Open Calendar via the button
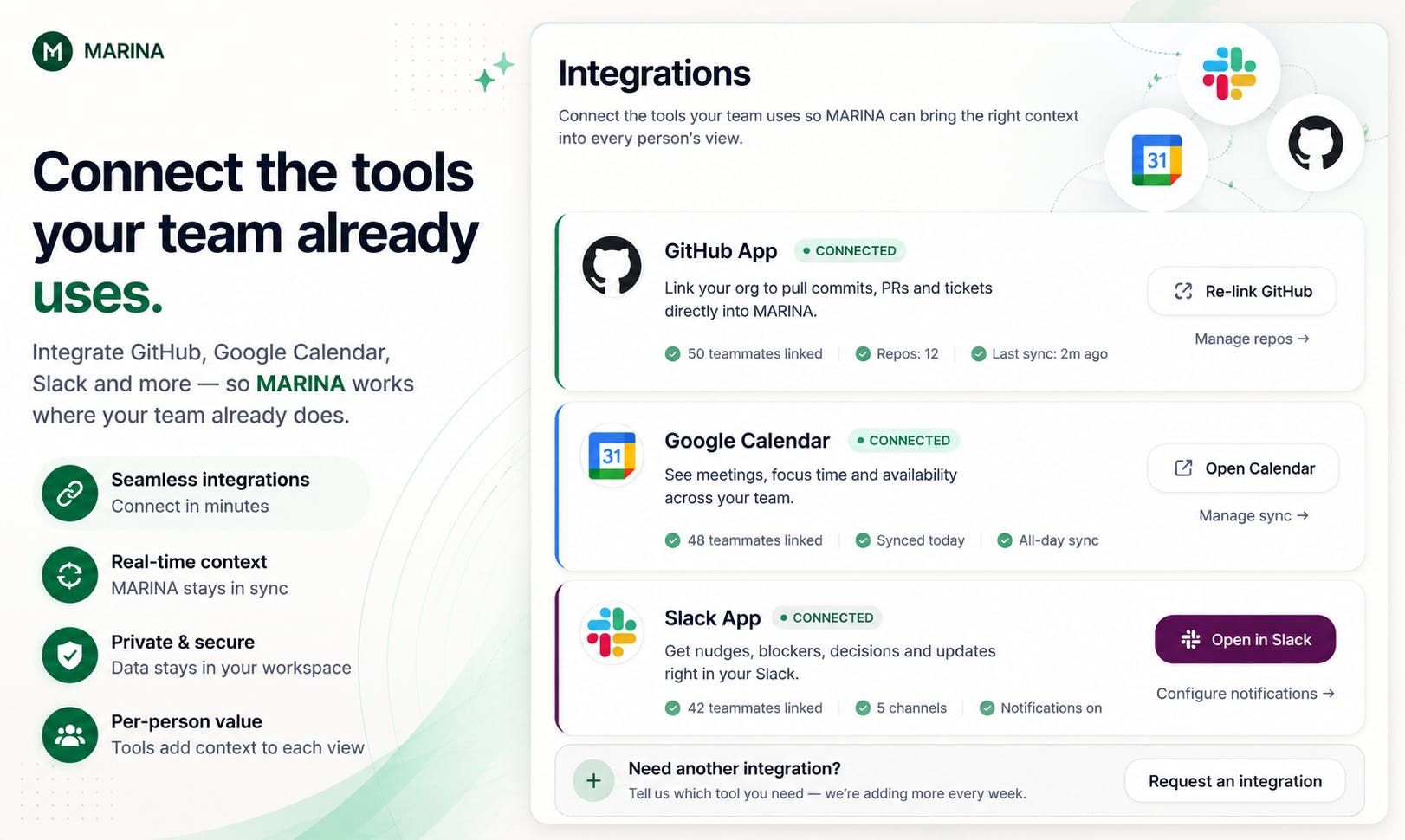The width and height of the screenshot is (1405, 840). 1243,468
